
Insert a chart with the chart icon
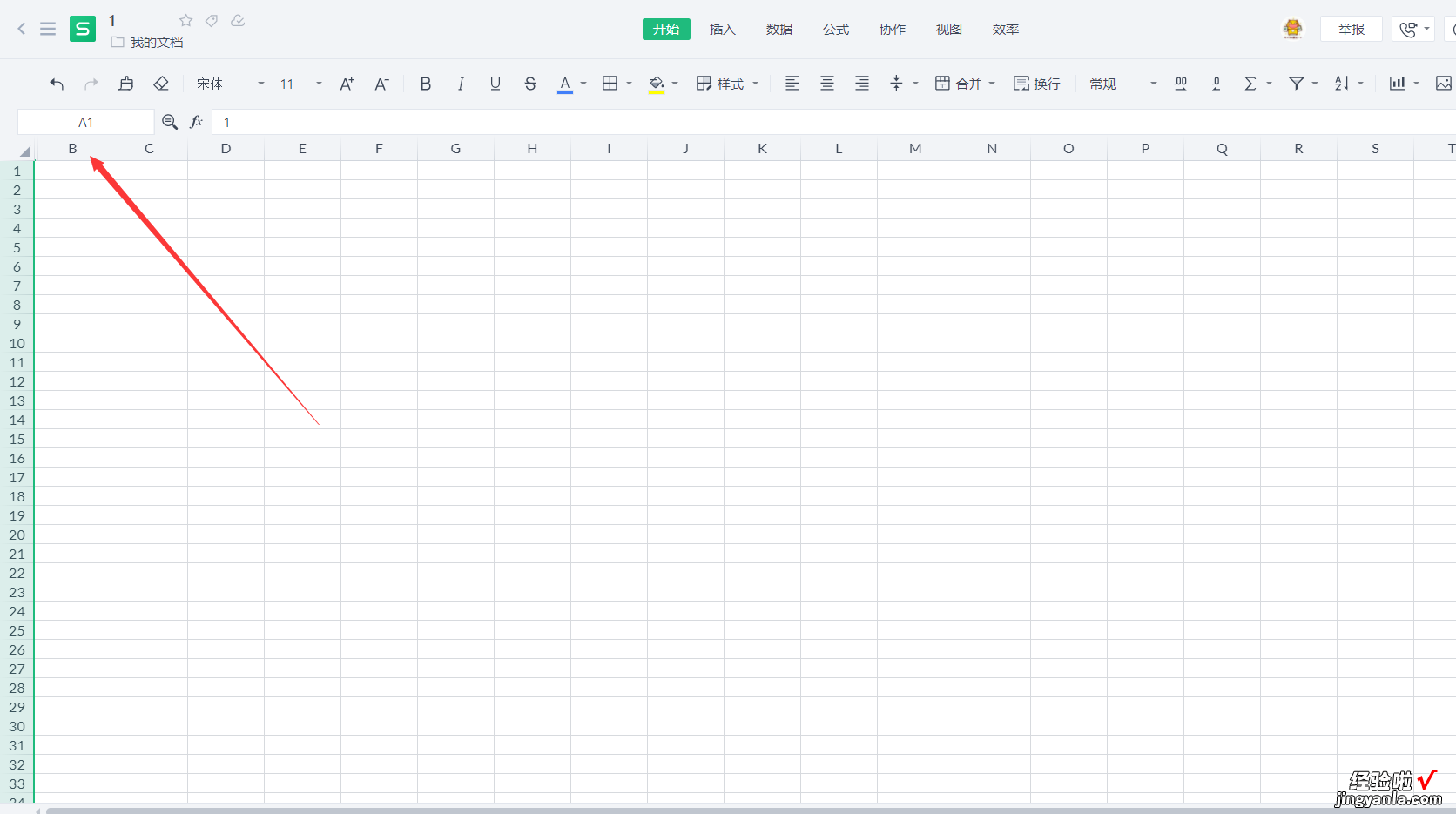pos(1398,84)
